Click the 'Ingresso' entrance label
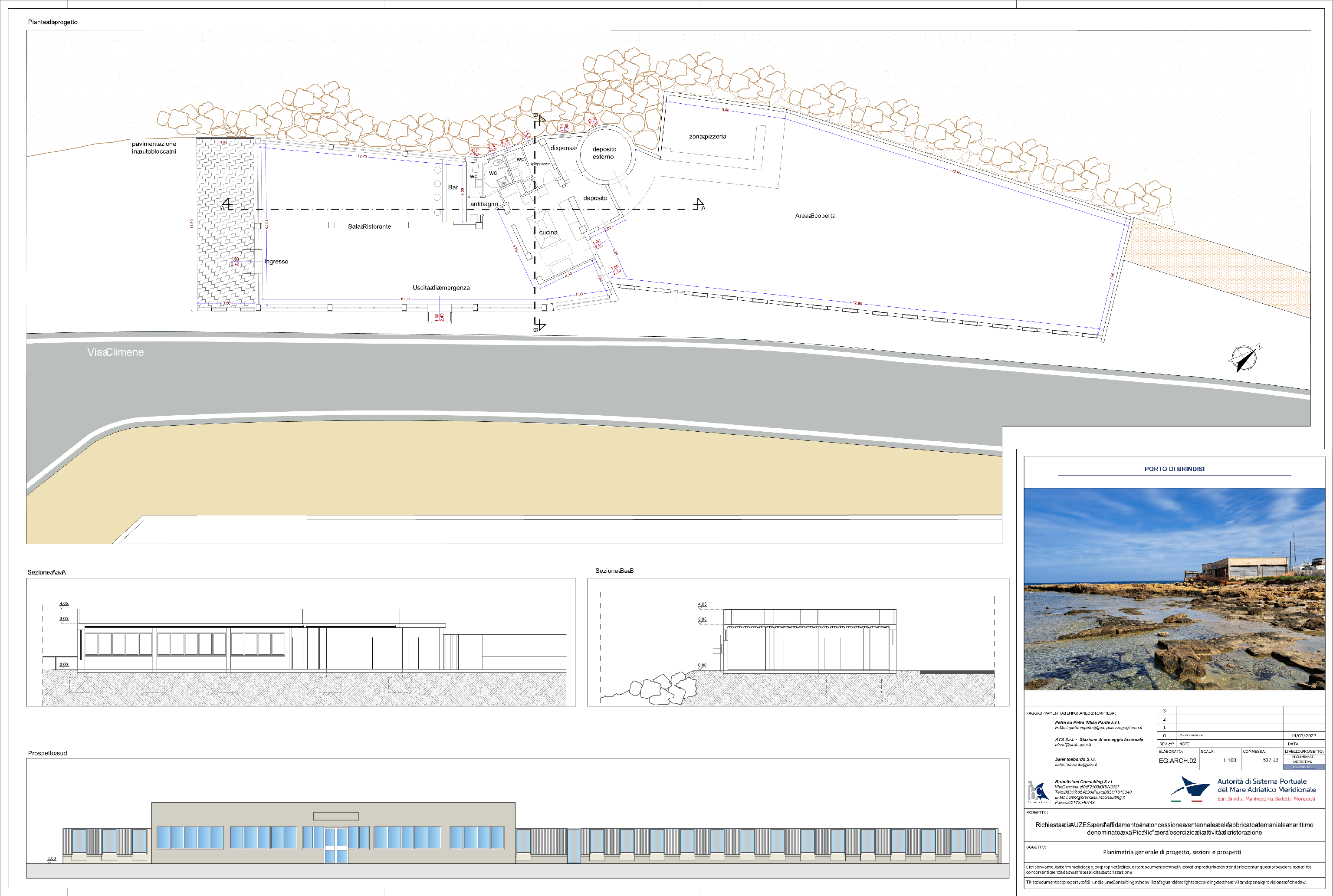This screenshot has width=1333, height=896. (276, 262)
